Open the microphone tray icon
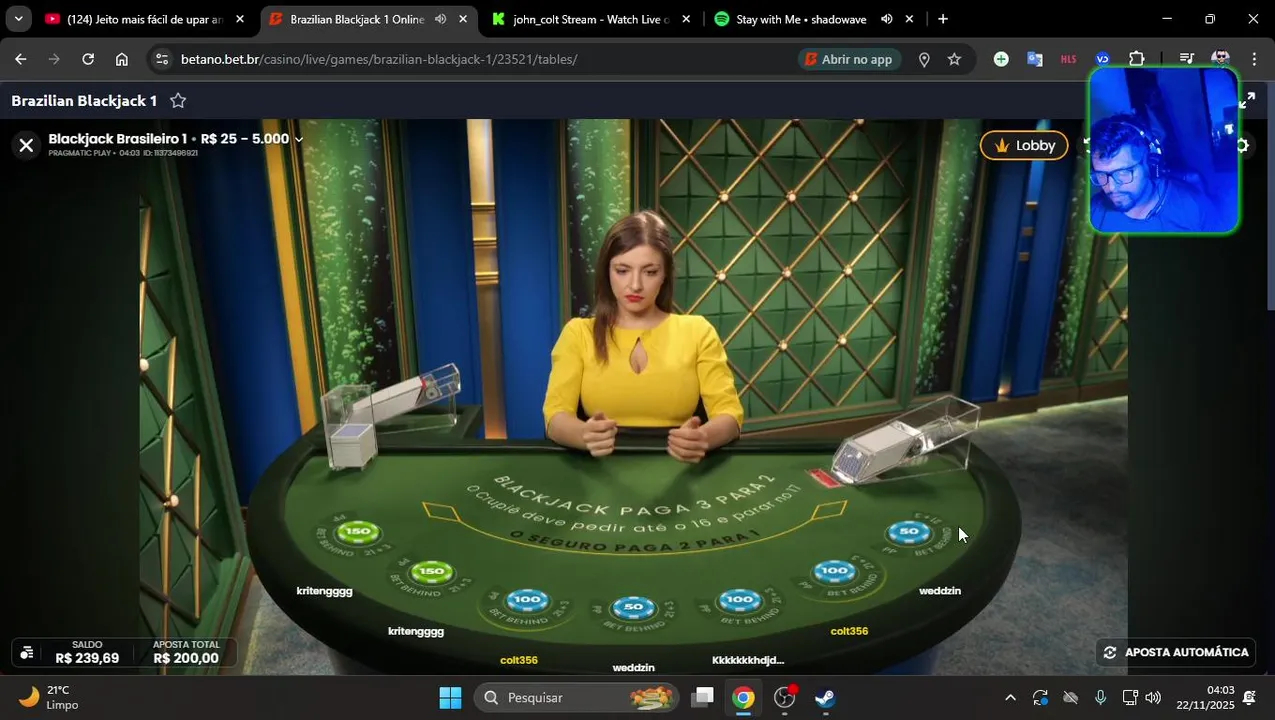The image size is (1275, 720). tap(1100, 697)
